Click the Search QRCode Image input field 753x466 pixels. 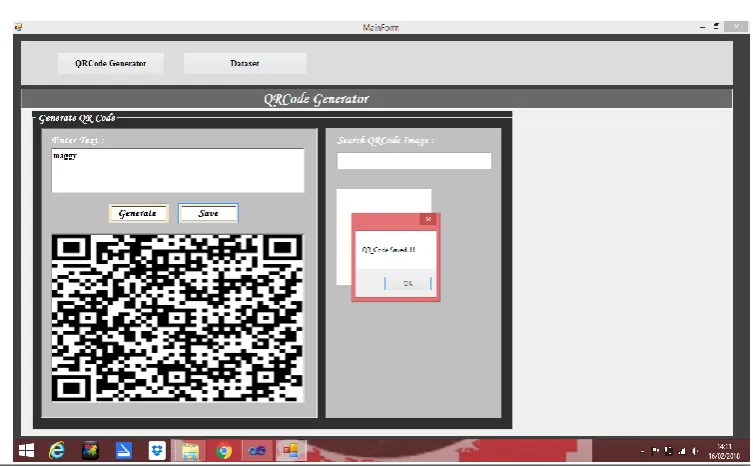pyautogui.click(x=414, y=161)
